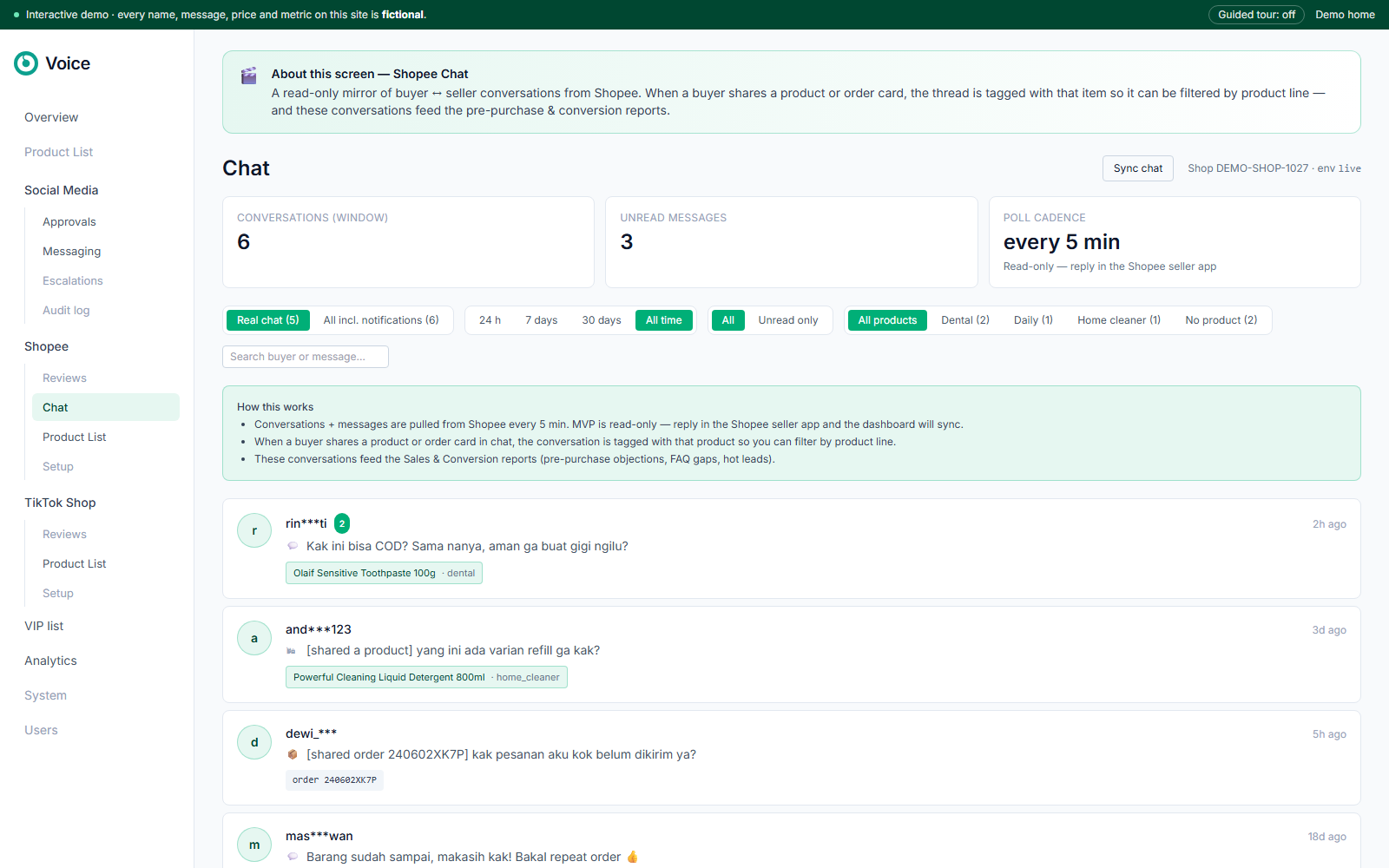Open rin***ti avatar circle

254,530
